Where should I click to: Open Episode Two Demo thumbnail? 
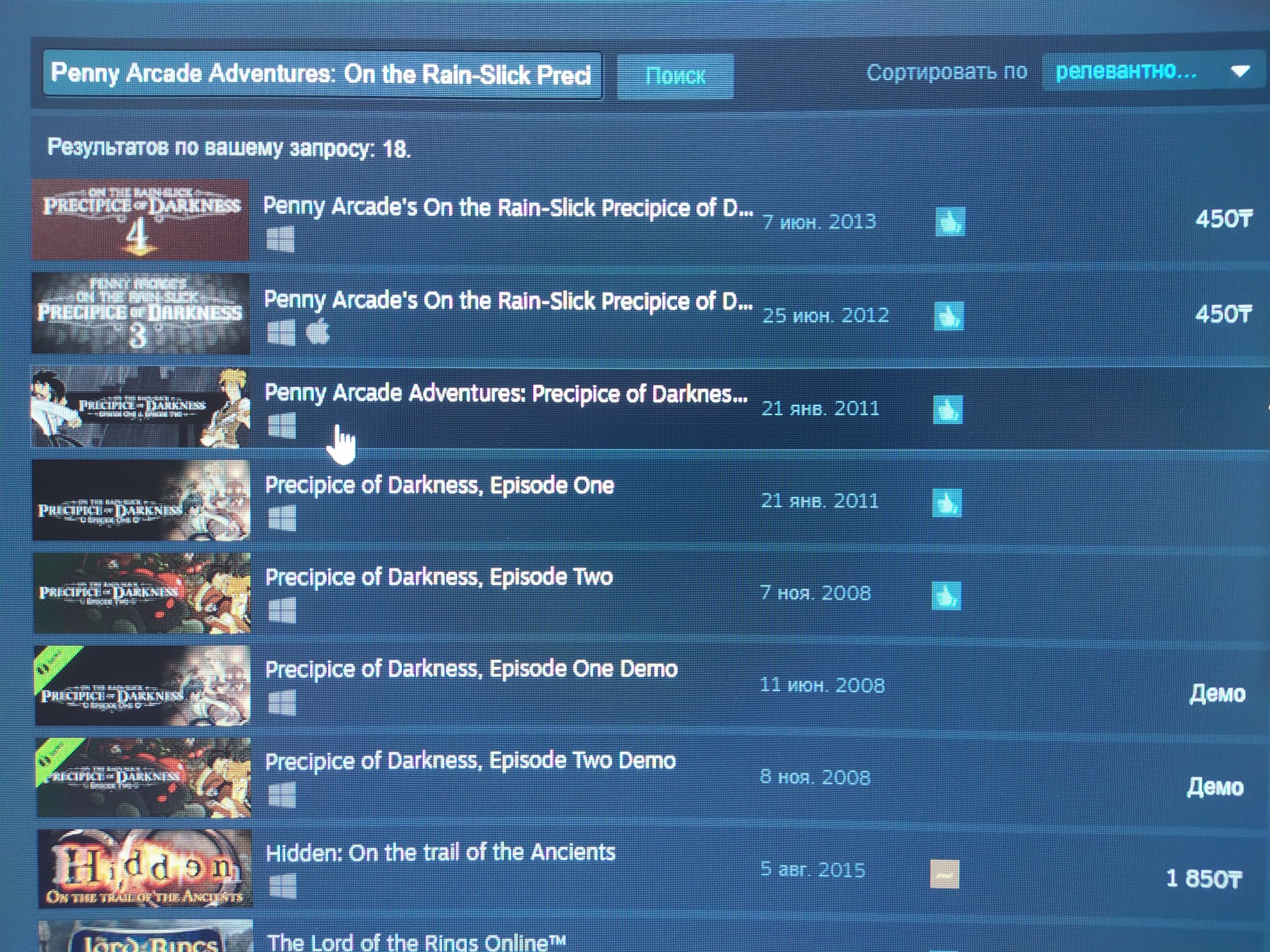tap(144, 777)
